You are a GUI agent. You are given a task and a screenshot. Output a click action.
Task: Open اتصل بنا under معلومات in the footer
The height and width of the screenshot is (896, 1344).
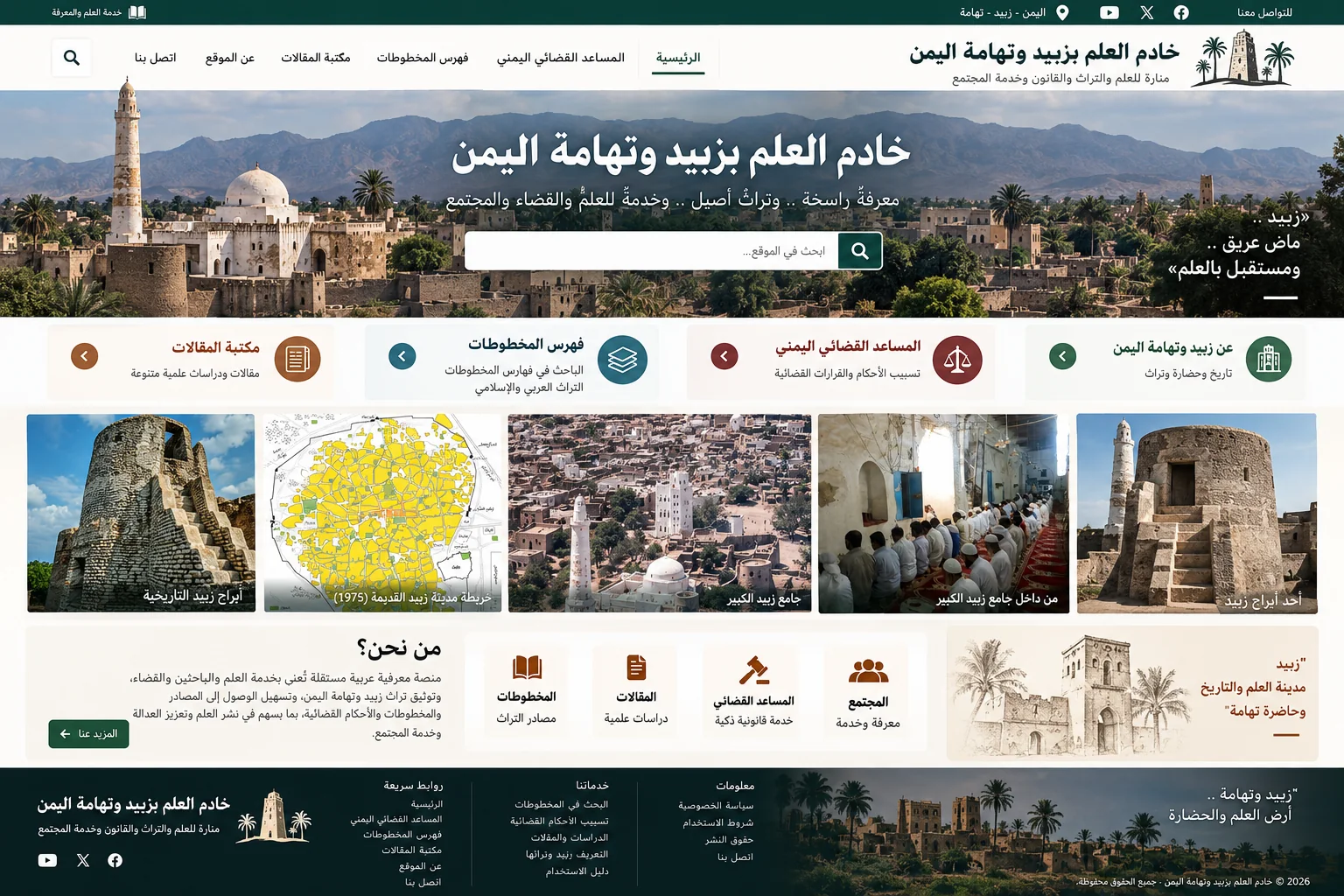(x=736, y=857)
